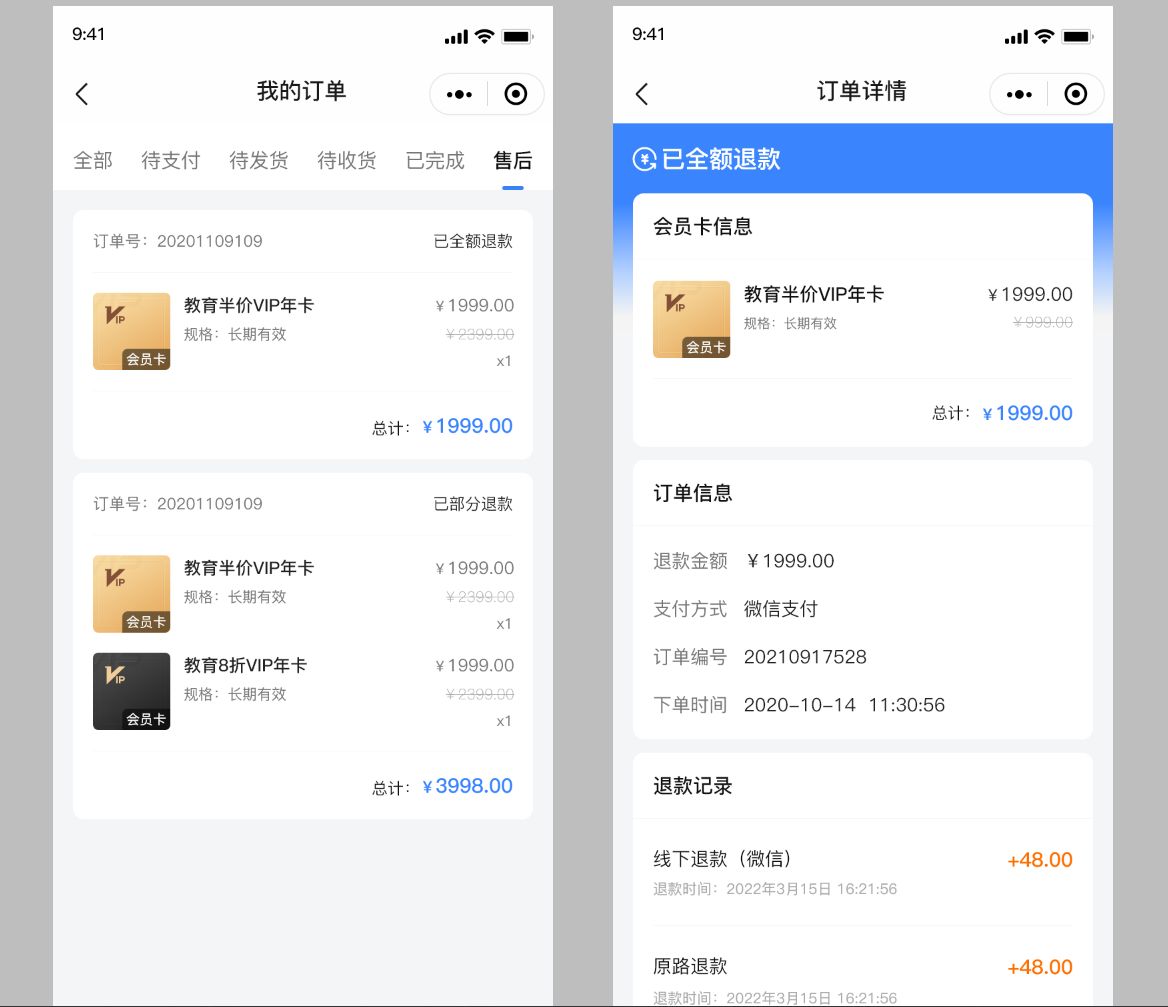Switch to 待支付 tab
1168x1007 pixels.
(x=171, y=160)
